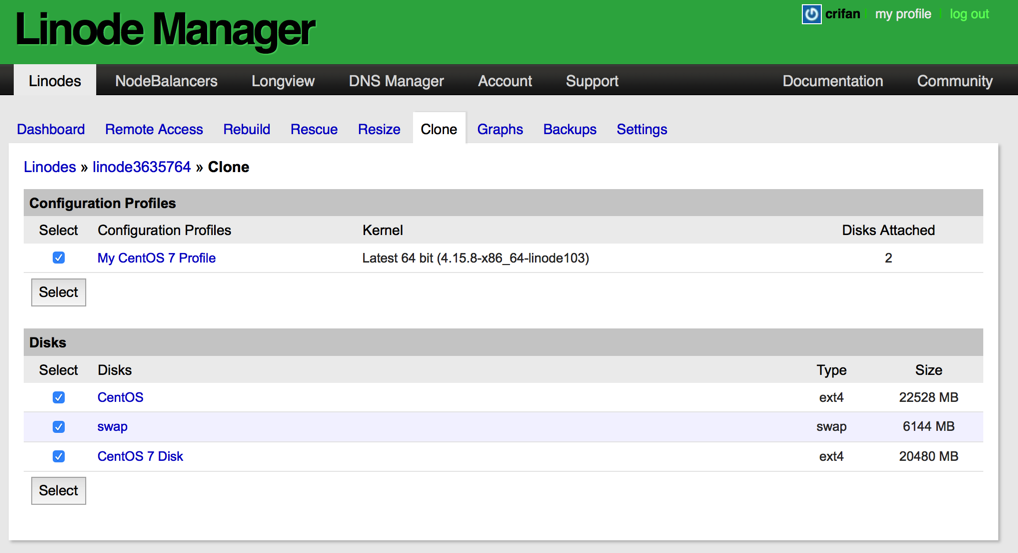
Task: Click the Kernel column header
Action: tap(382, 230)
